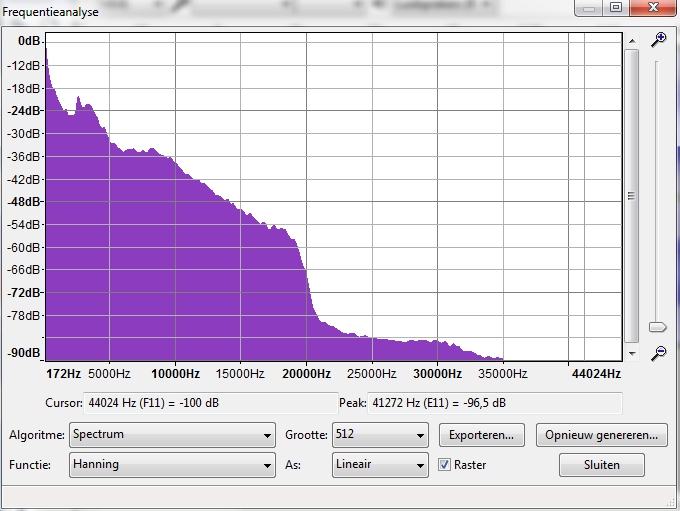Toggle the Raster grid checkbox

444,465
